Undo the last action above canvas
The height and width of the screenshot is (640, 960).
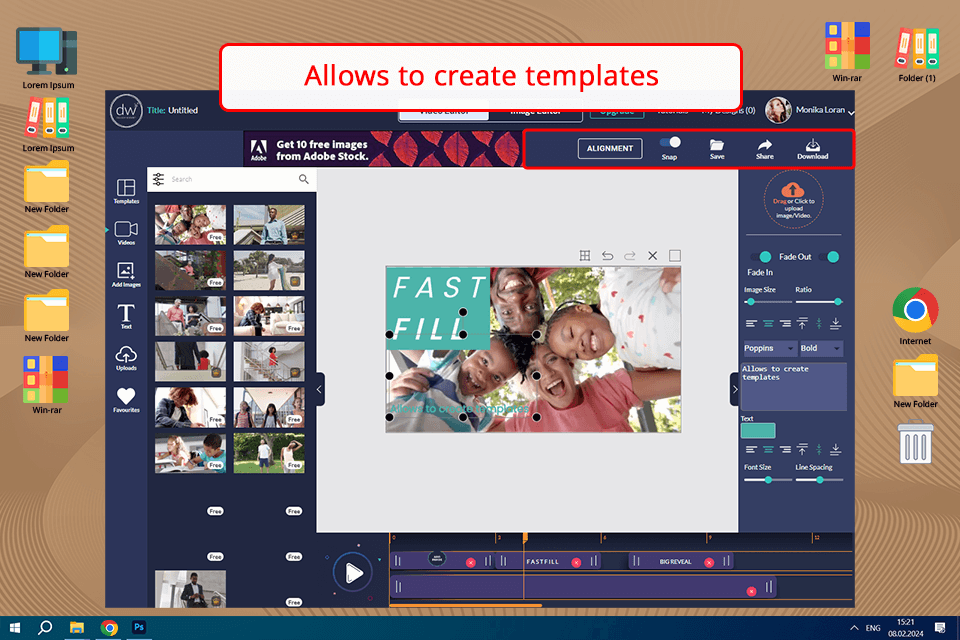[x=607, y=255]
